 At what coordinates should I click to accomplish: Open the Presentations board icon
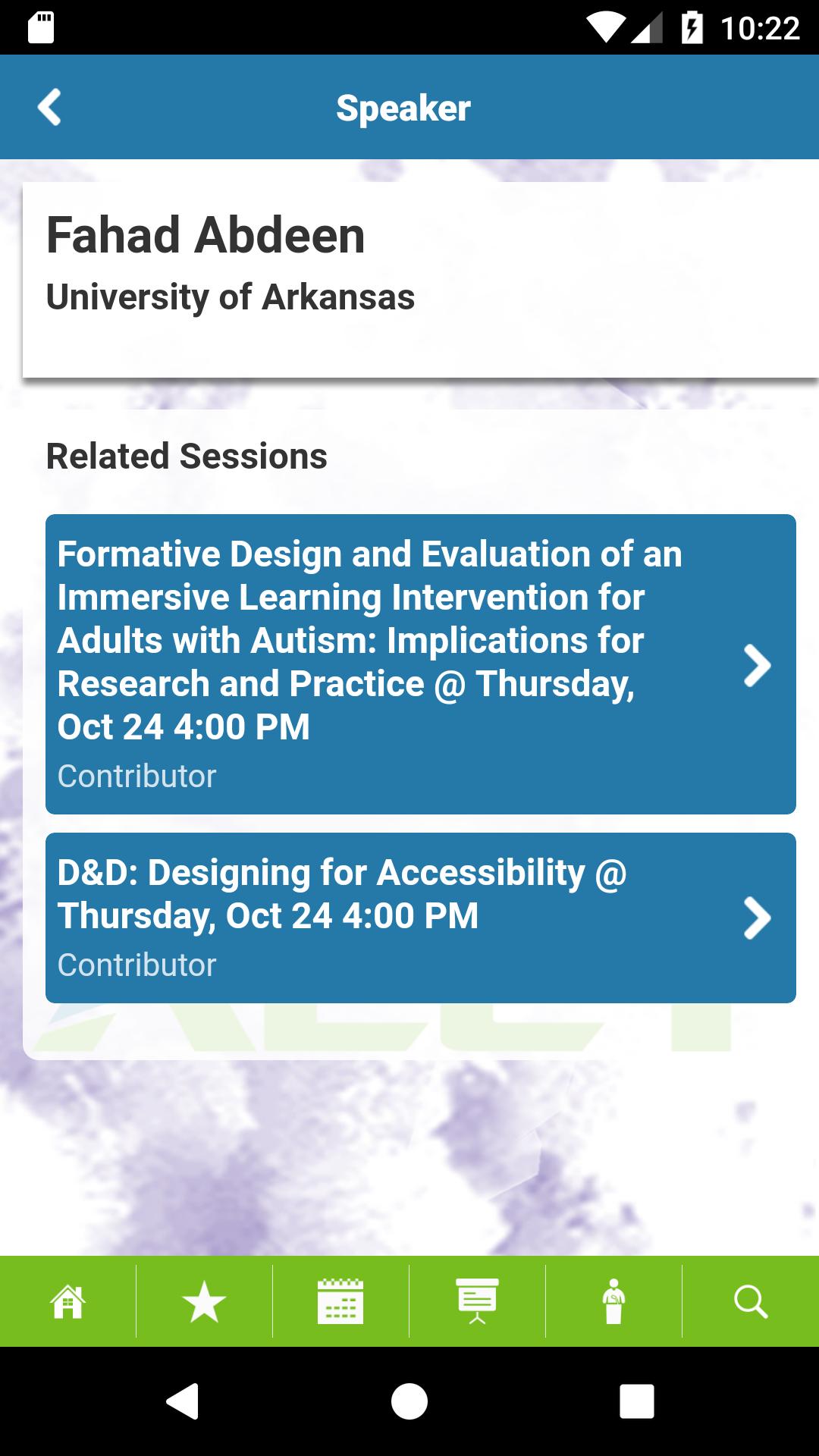coord(477,1301)
